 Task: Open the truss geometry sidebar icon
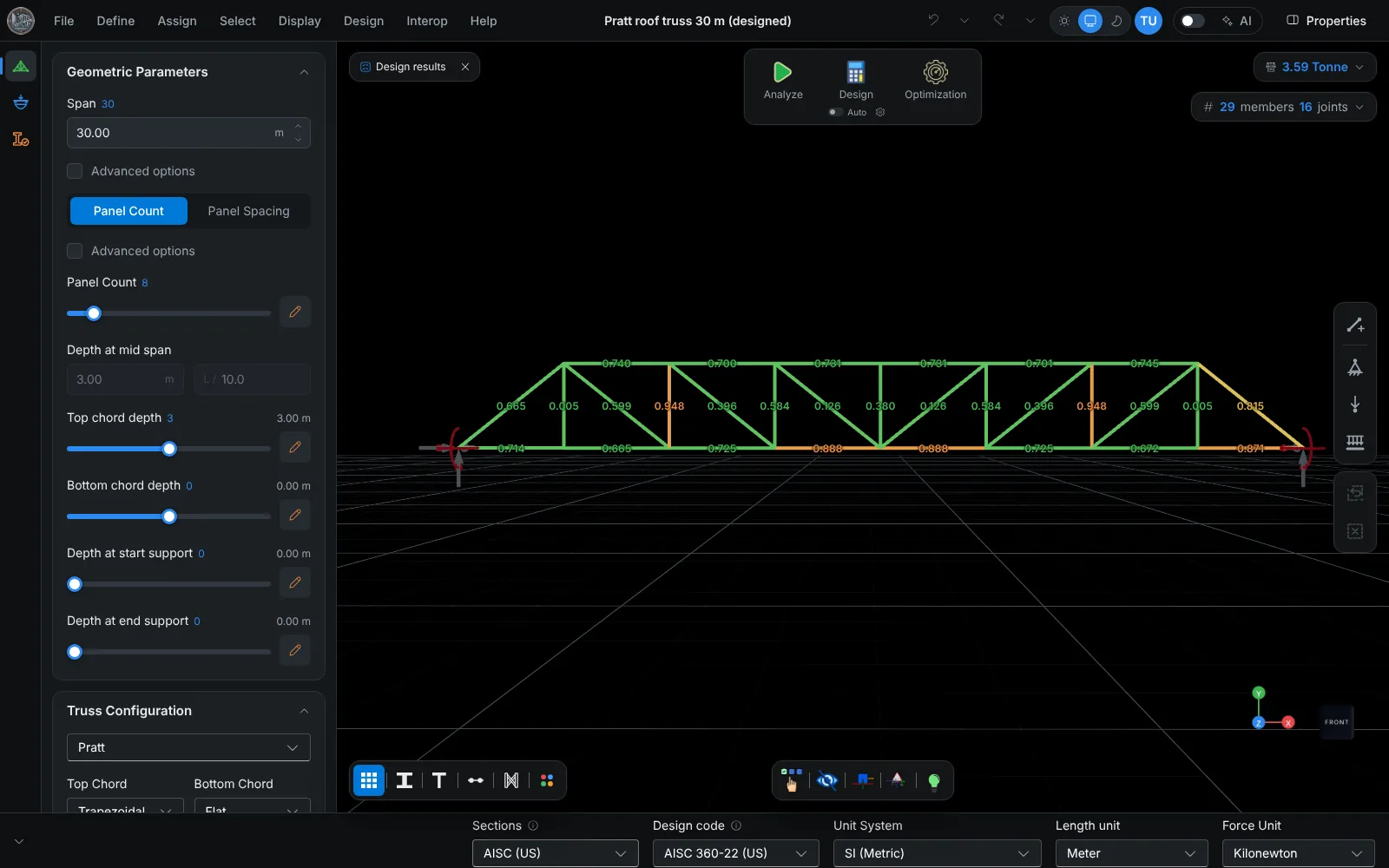pos(21,66)
